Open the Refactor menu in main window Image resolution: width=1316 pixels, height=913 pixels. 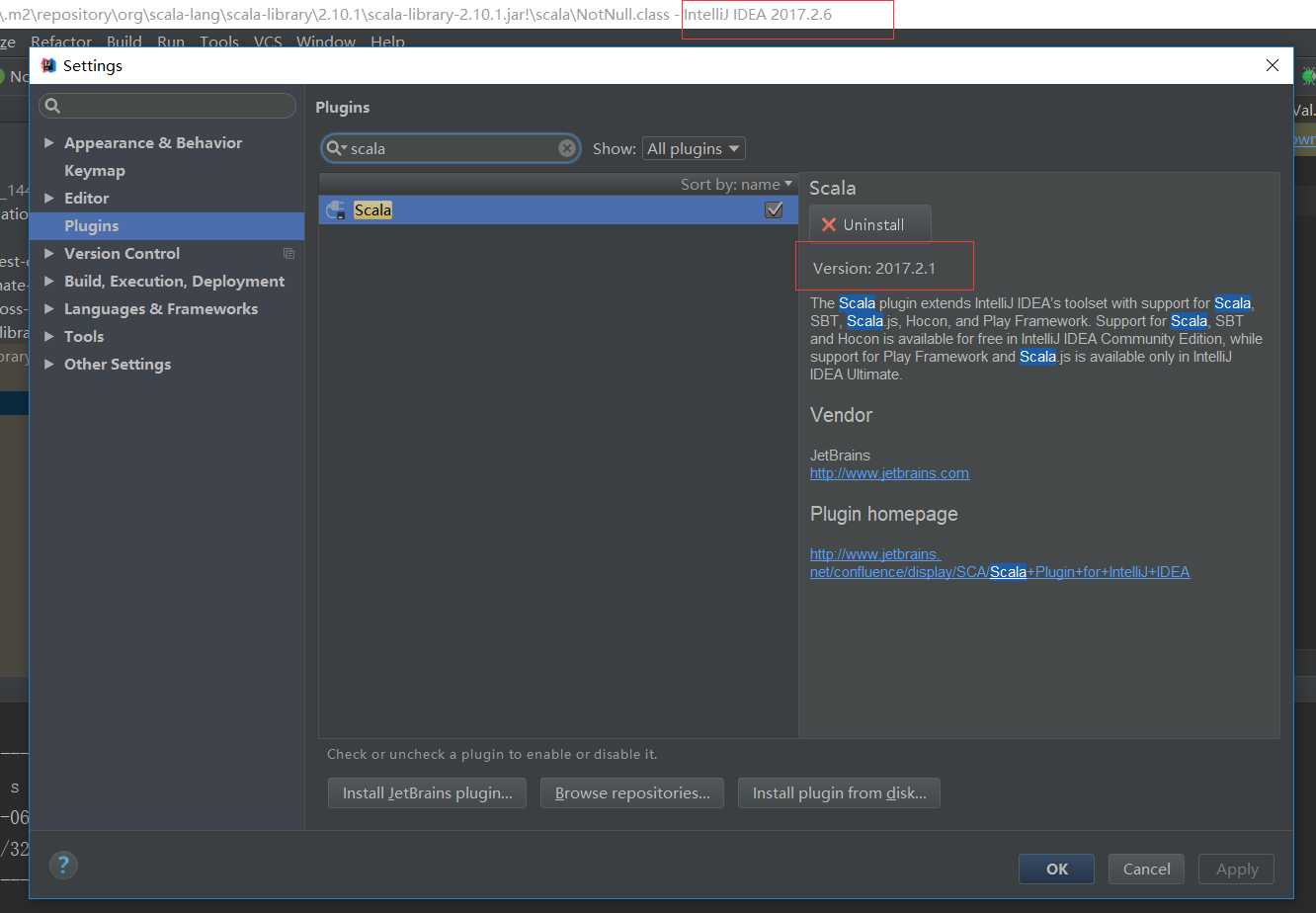coord(61,41)
